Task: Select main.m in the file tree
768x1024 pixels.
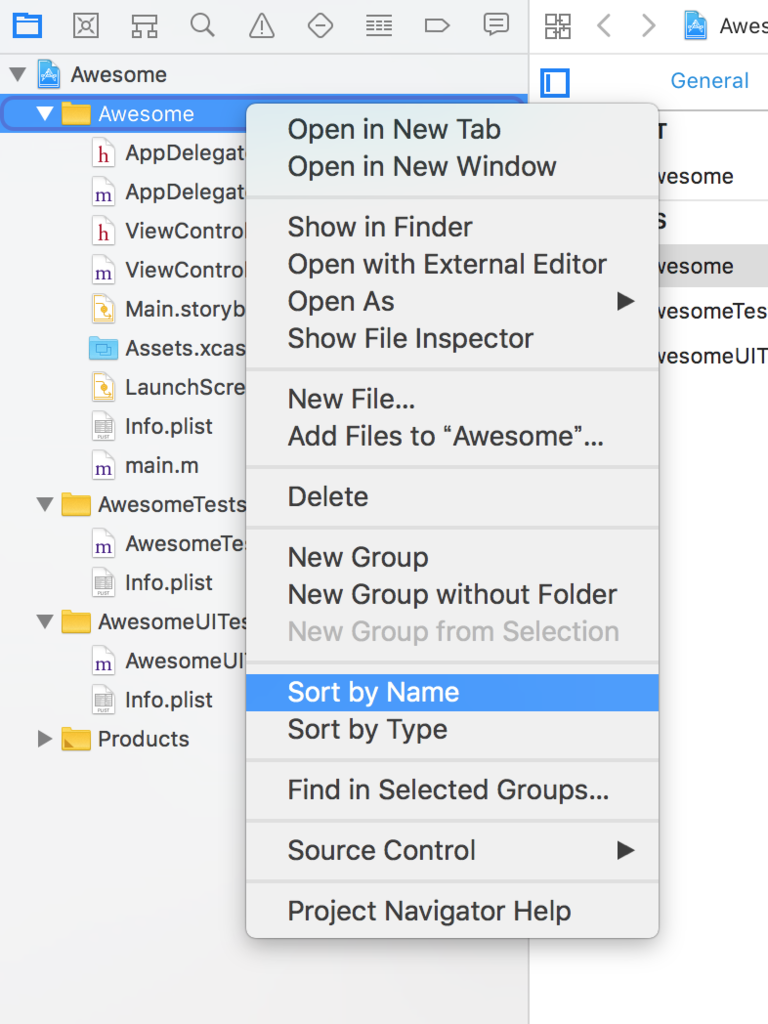Action: [x=161, y=465]
